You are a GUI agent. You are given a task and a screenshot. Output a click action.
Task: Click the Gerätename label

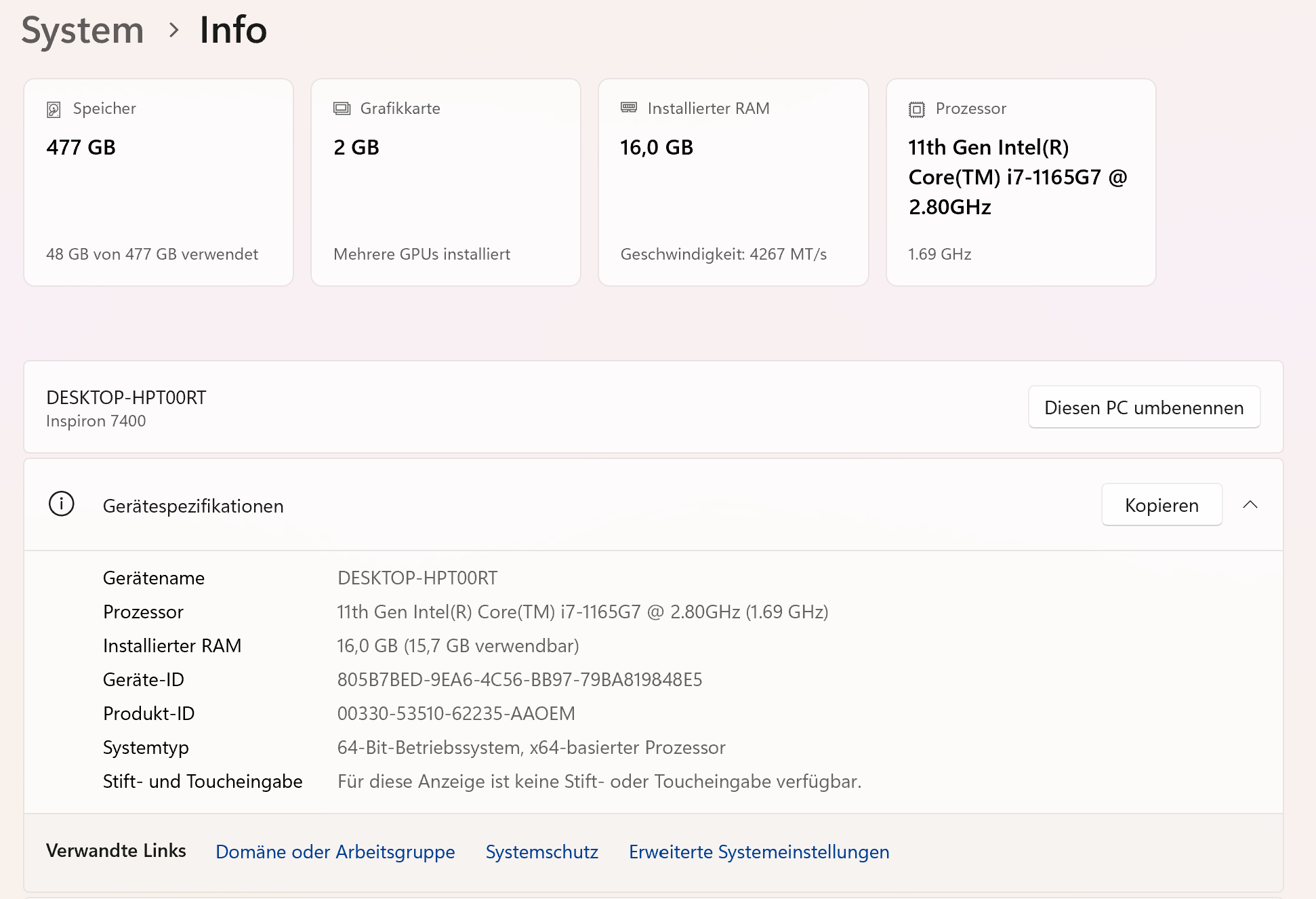point(154,578)
